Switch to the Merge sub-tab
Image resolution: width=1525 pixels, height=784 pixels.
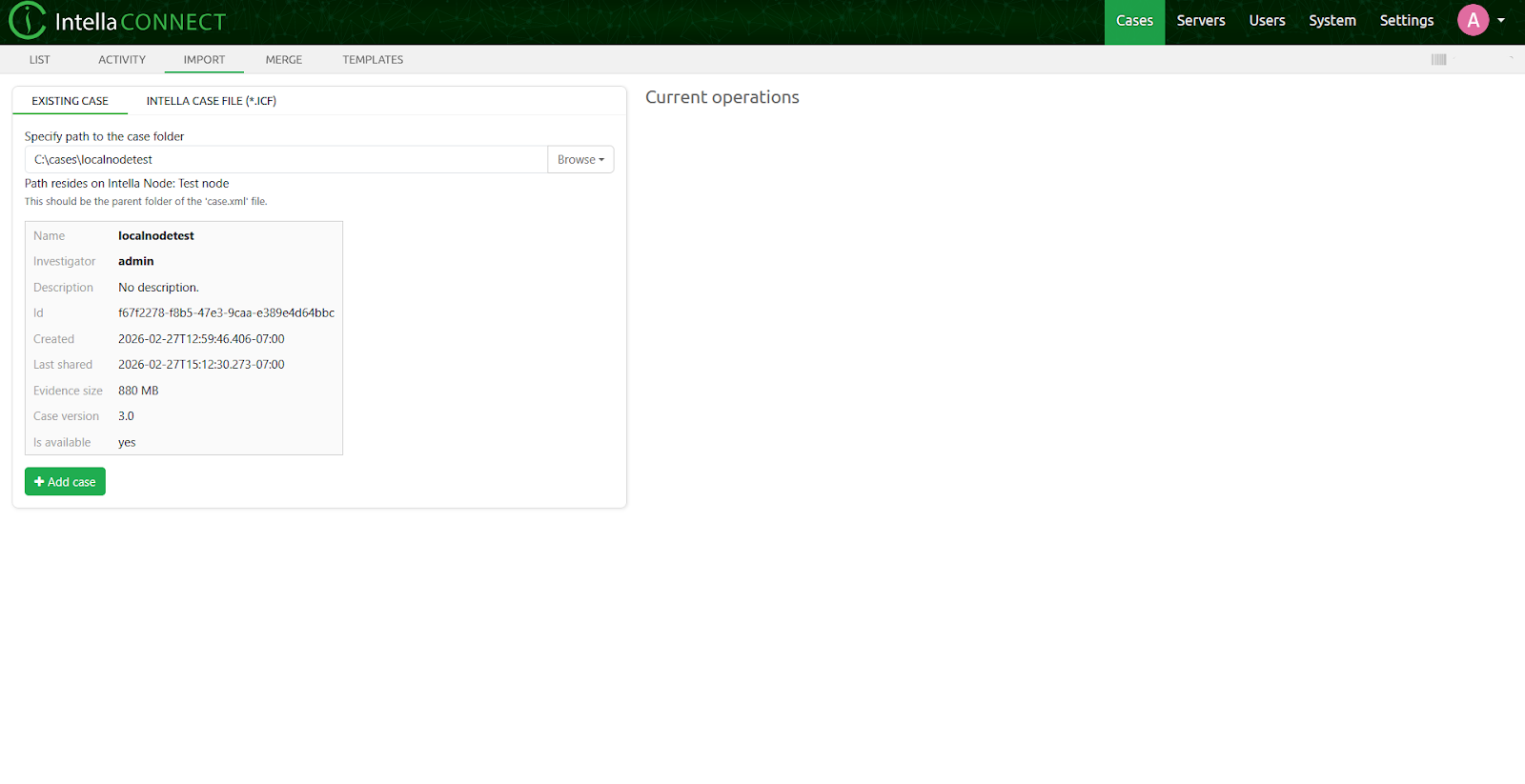283,59
